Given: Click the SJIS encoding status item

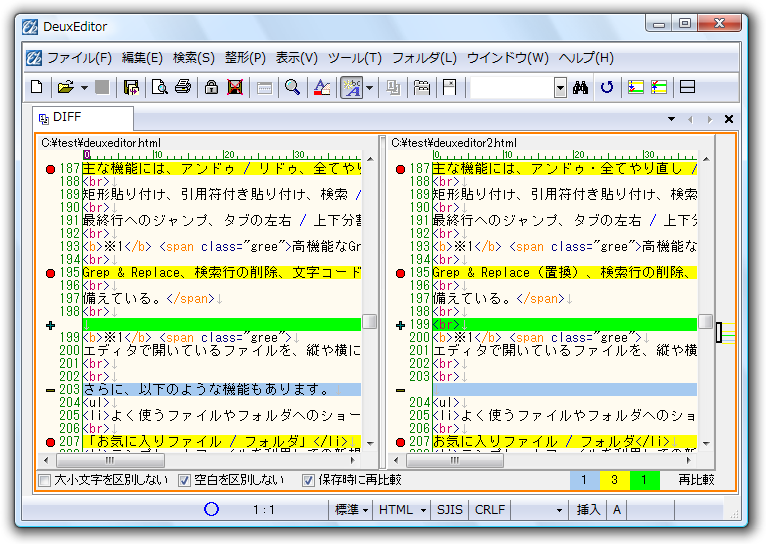Looking at the screenshot, I should click(449, 510).
